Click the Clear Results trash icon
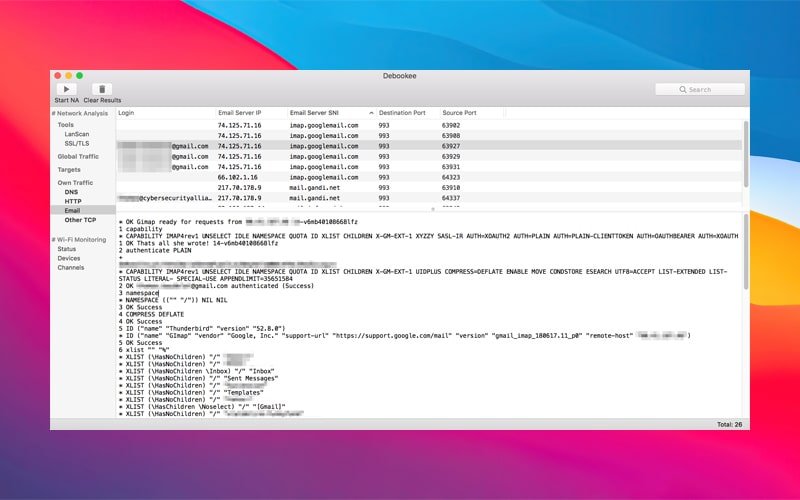800x500 pixels. pos(101,89)
